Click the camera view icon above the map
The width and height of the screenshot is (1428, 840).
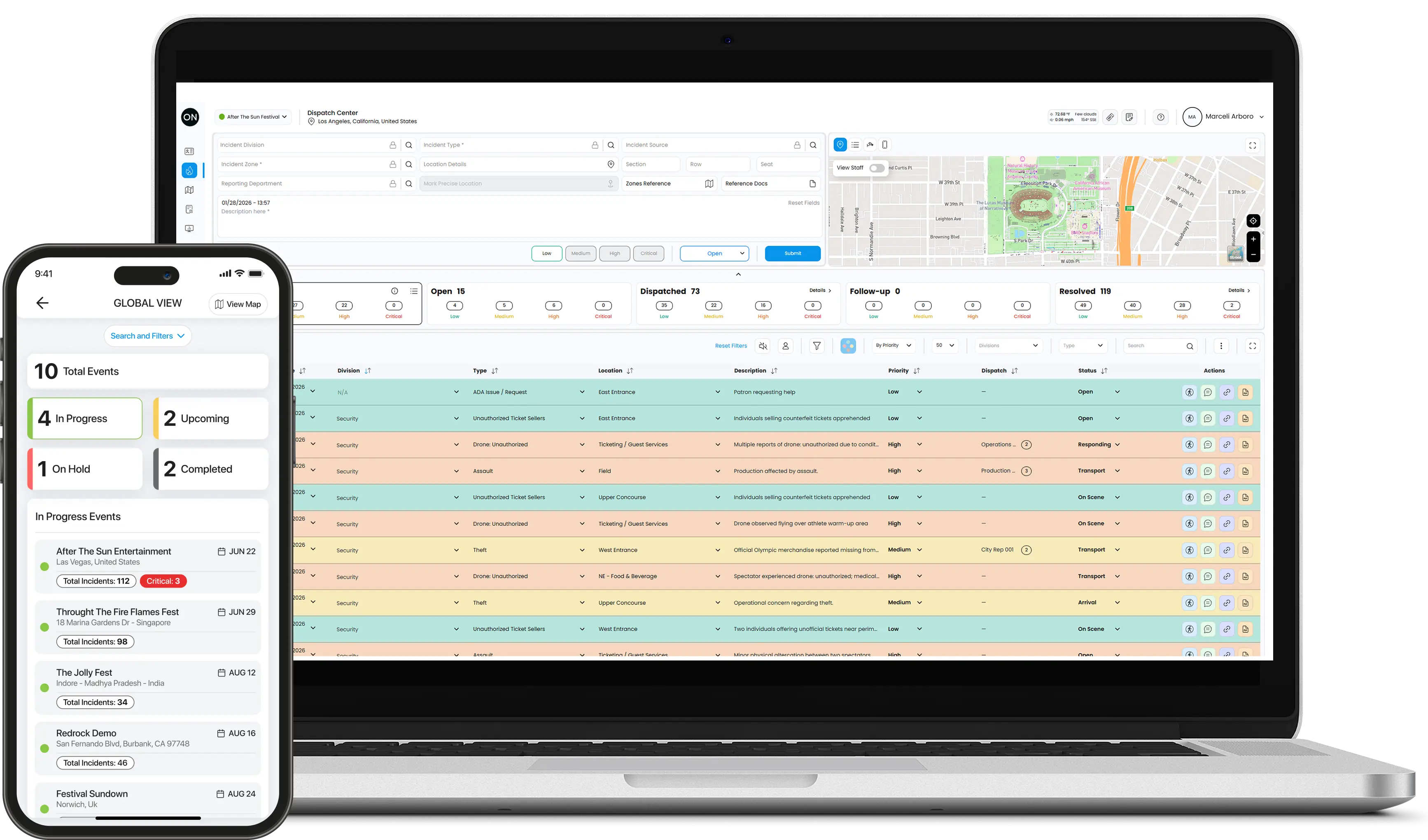870,145
